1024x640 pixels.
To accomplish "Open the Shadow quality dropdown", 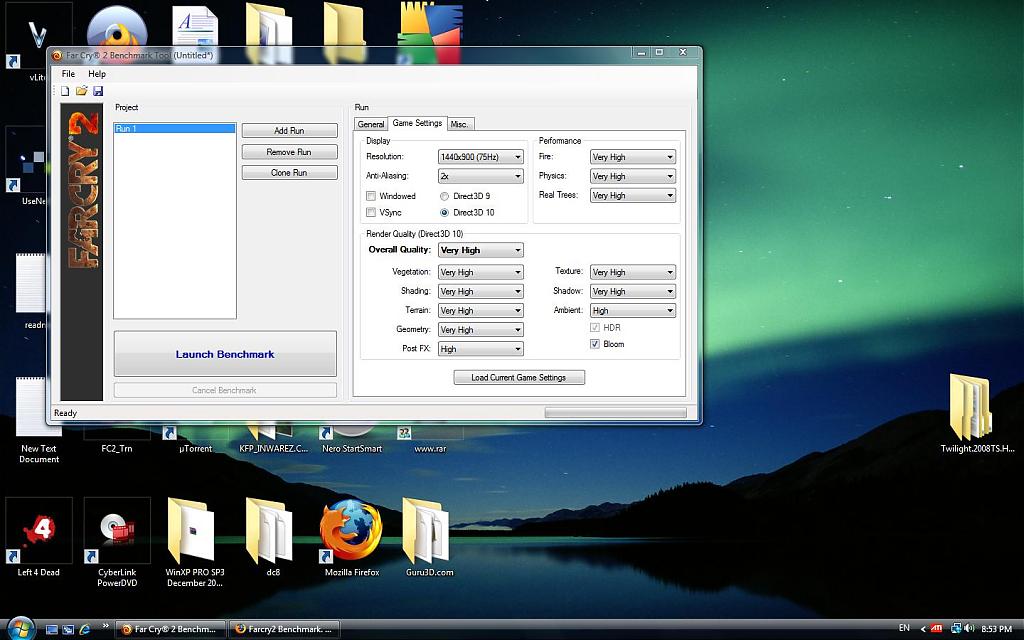I will [633, 291].
